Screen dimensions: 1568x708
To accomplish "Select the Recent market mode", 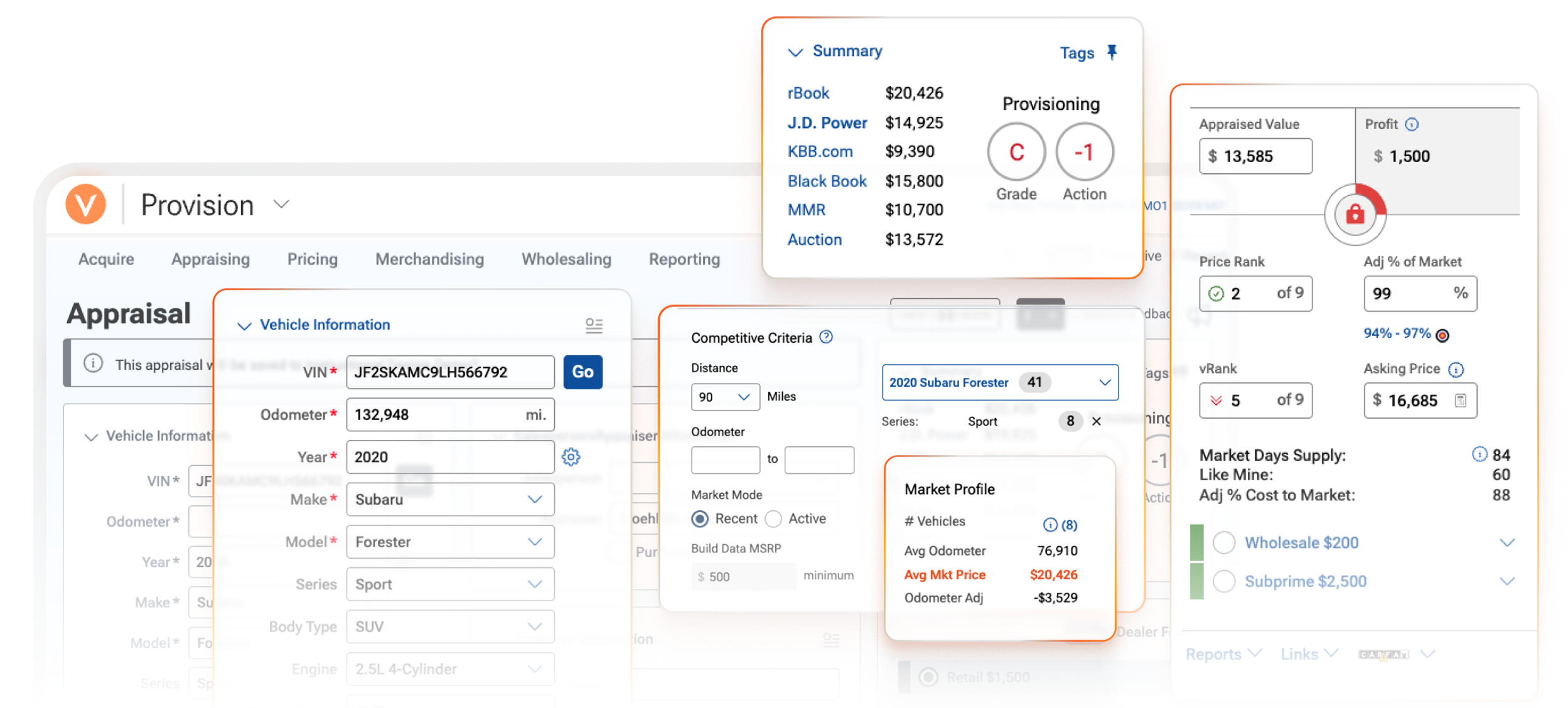I will pos(700,518).
